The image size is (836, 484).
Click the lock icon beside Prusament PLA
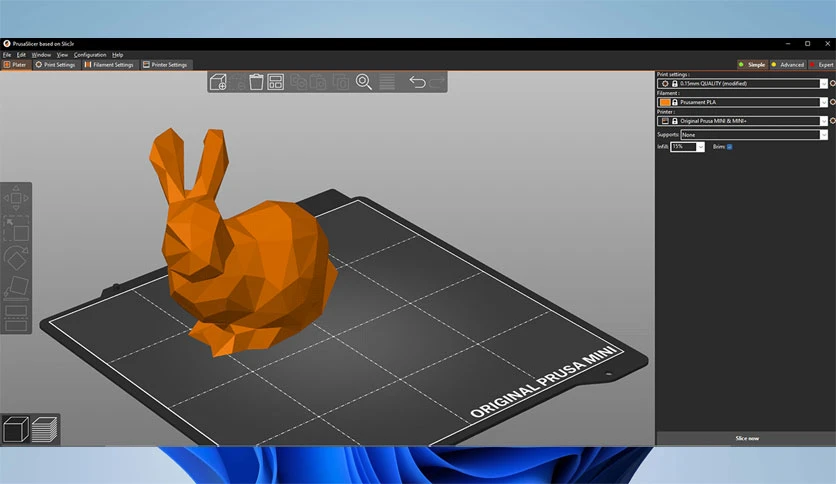(x=675, y=102)
